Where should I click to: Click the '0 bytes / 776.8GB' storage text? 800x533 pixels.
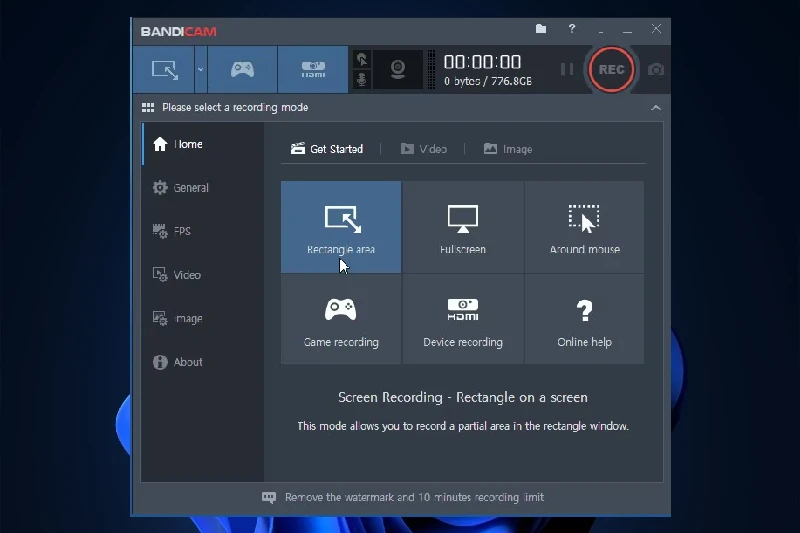click(x=488, y=81)
